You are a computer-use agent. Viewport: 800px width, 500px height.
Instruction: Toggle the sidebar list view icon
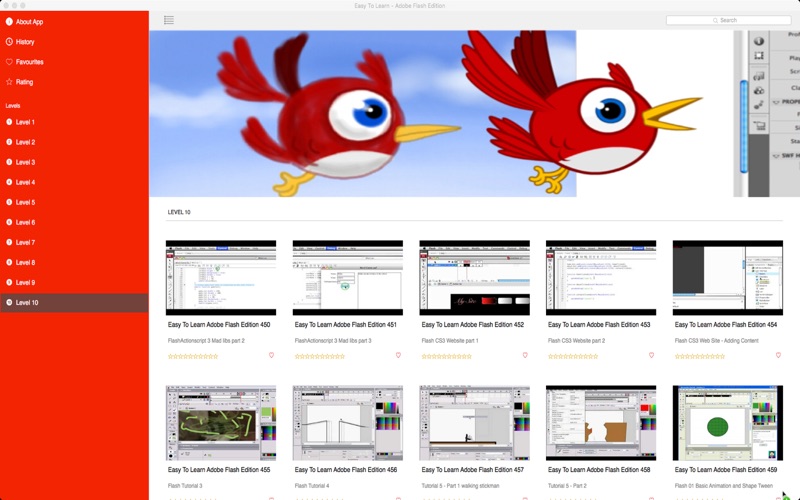click(x=169, y=20)
